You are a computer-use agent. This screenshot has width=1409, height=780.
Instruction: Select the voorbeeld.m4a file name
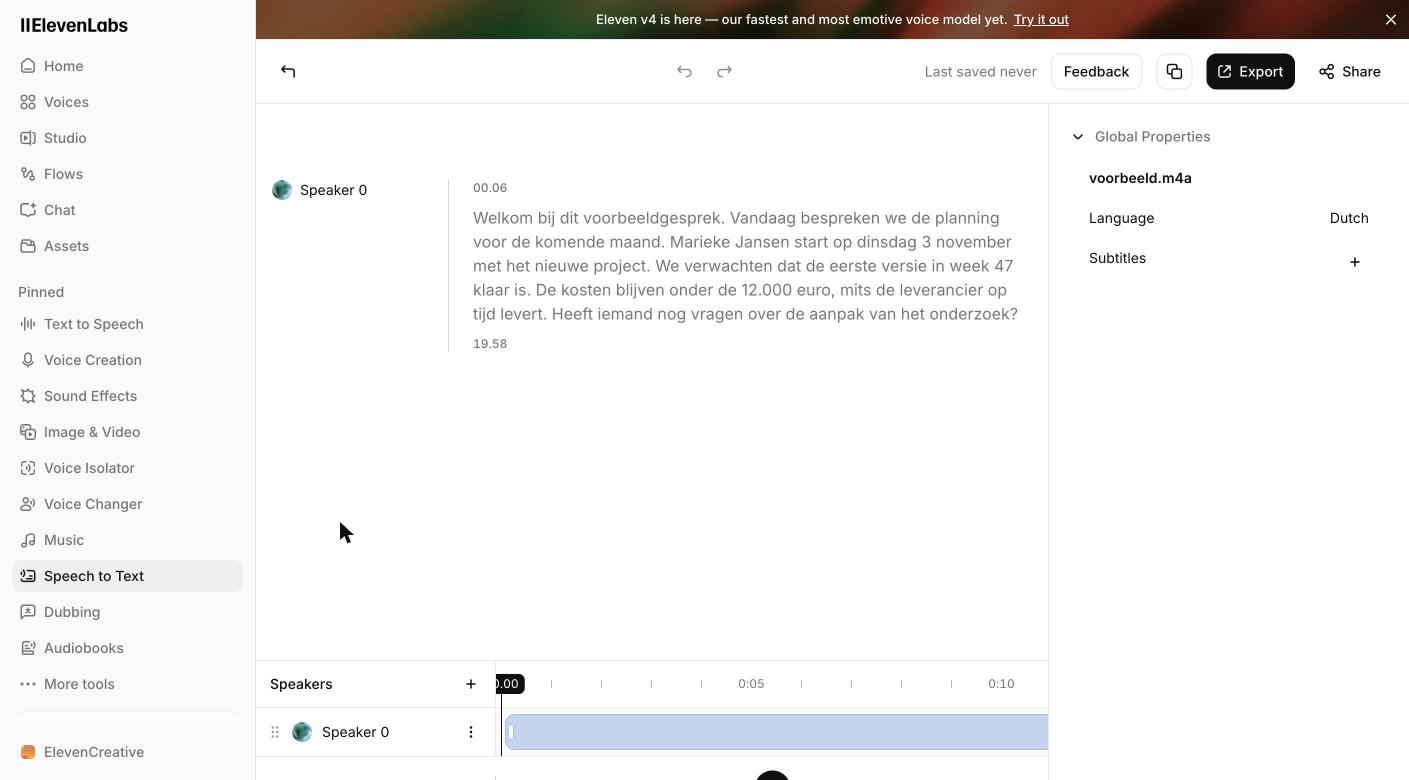(x=1140, y=178)
